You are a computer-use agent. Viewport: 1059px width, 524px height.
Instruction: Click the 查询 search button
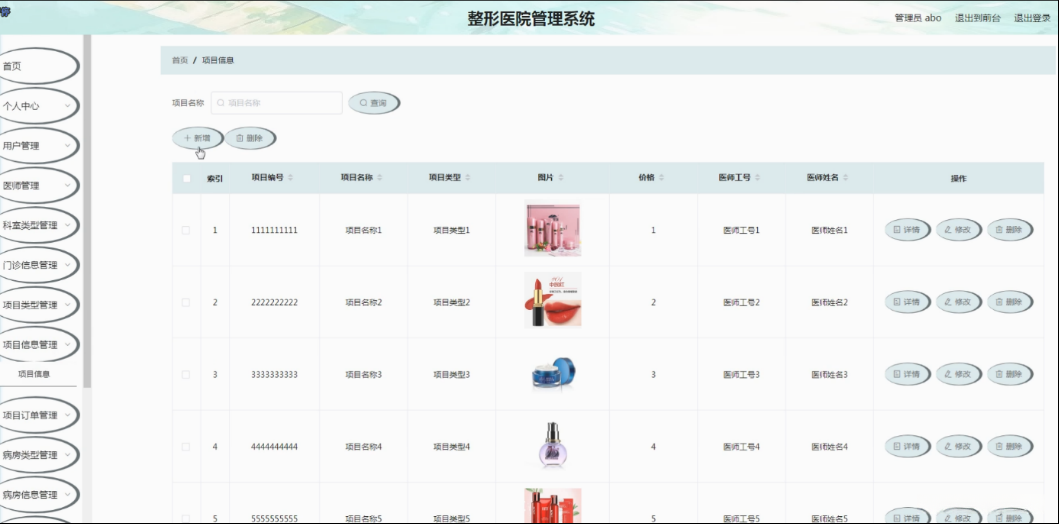(373, 103)
